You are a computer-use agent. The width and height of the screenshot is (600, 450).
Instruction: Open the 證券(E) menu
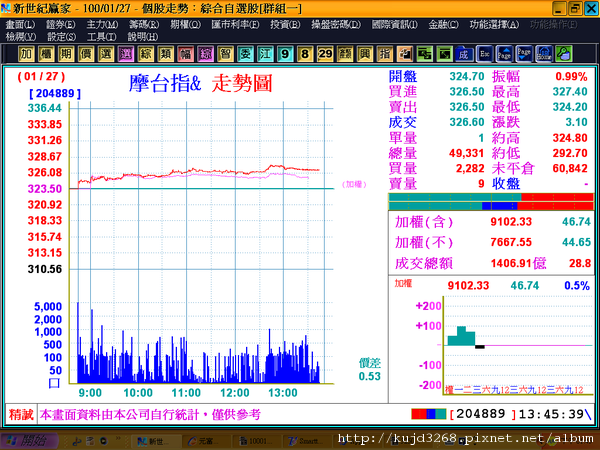[x=61, y=25]
